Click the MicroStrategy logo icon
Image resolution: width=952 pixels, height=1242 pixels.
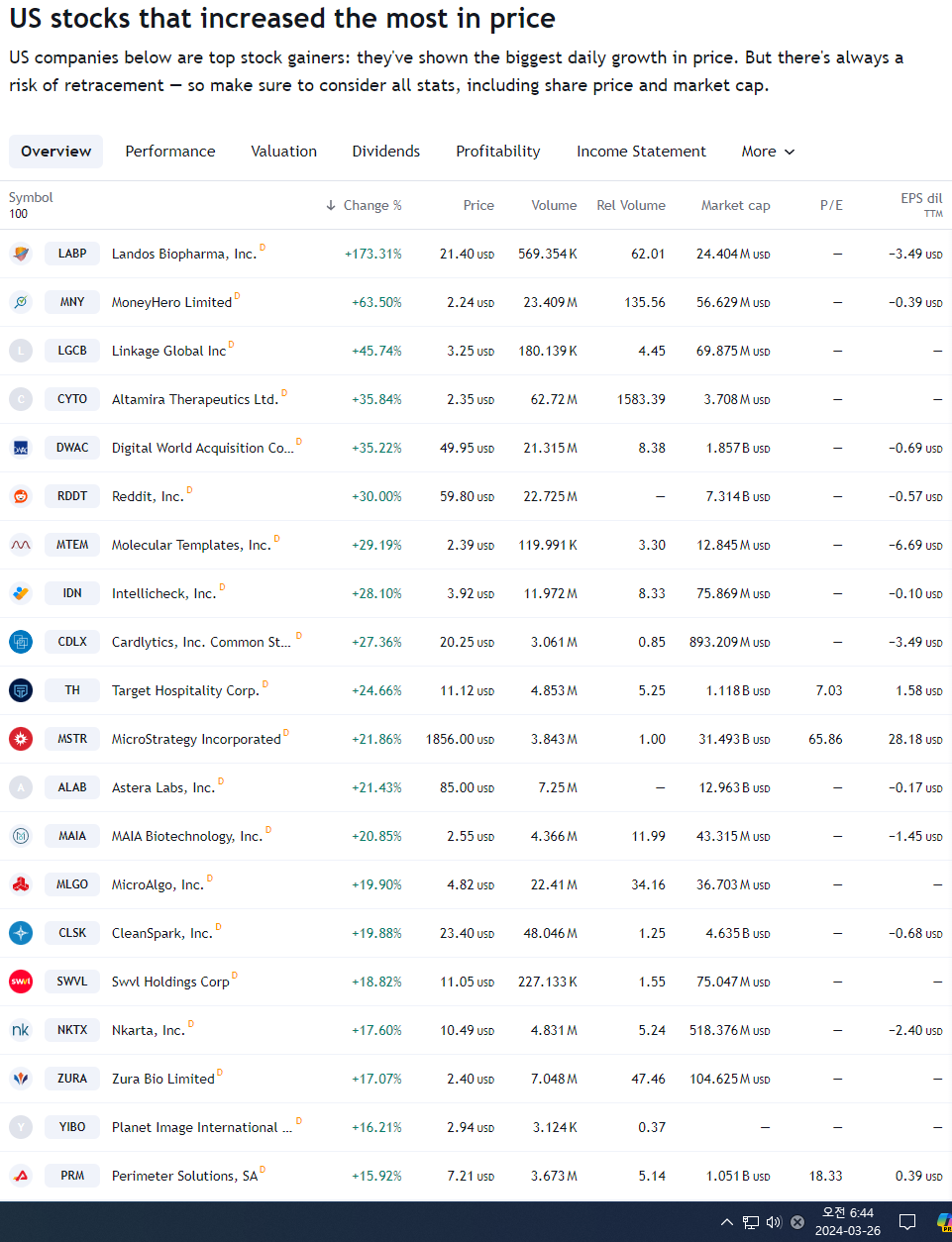coord(21,739)
